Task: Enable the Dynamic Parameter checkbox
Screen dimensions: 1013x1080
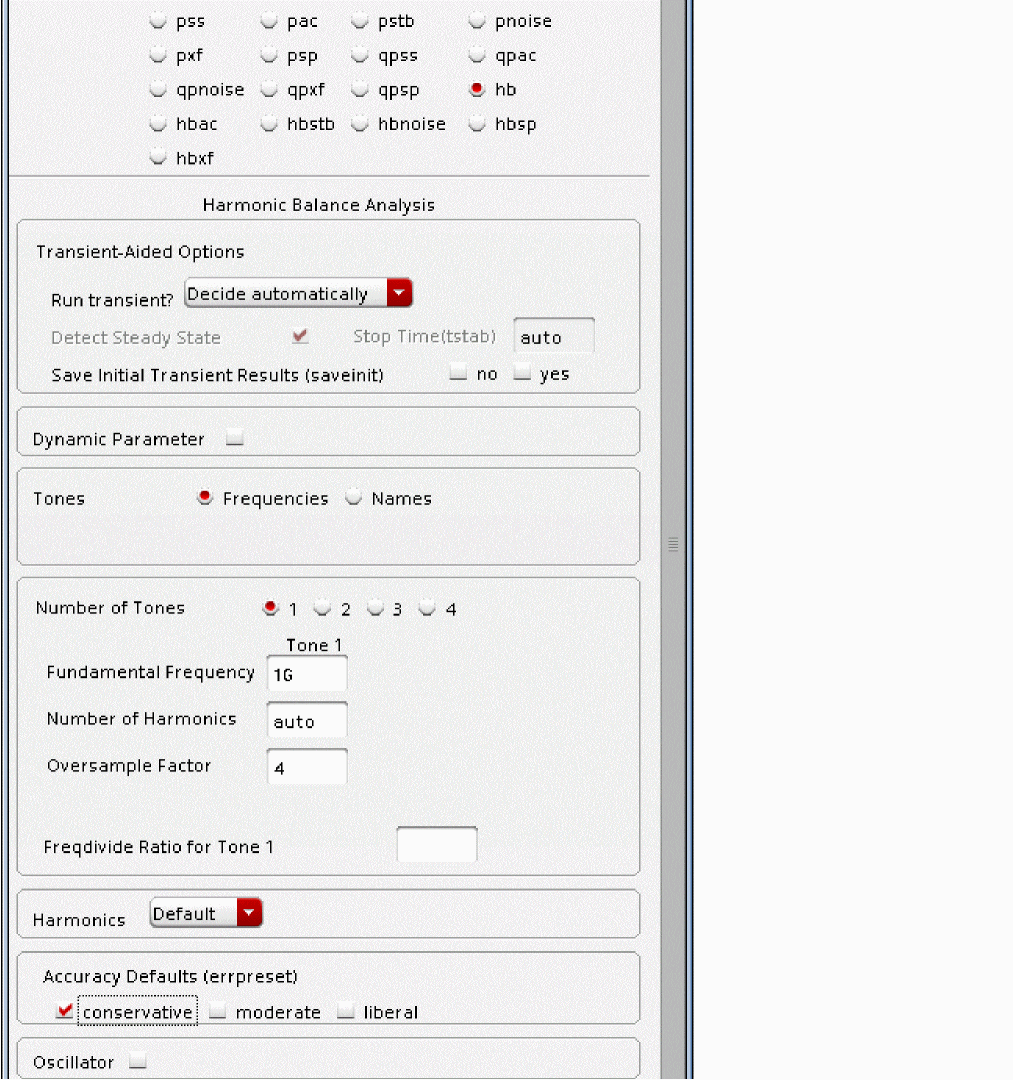Action: point(234,438)
